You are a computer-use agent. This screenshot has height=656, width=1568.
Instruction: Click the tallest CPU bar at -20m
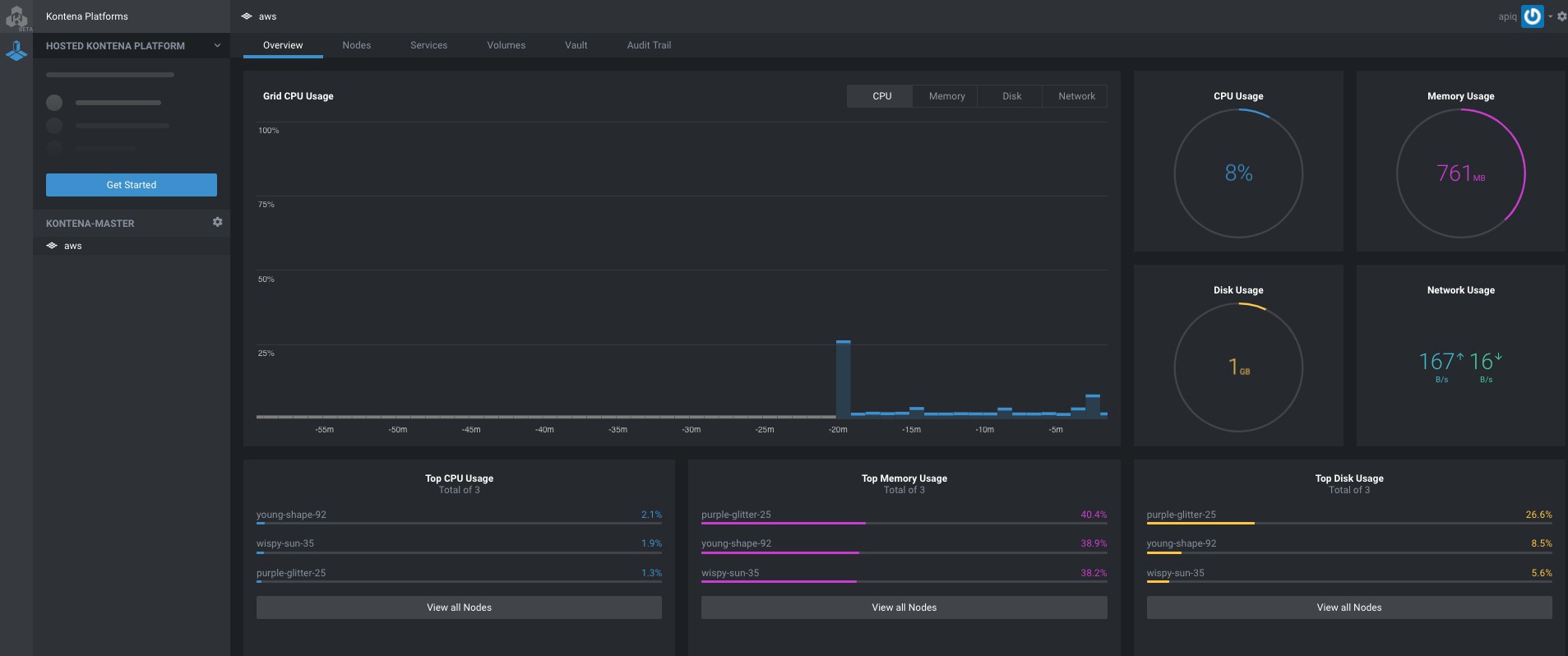843,379
